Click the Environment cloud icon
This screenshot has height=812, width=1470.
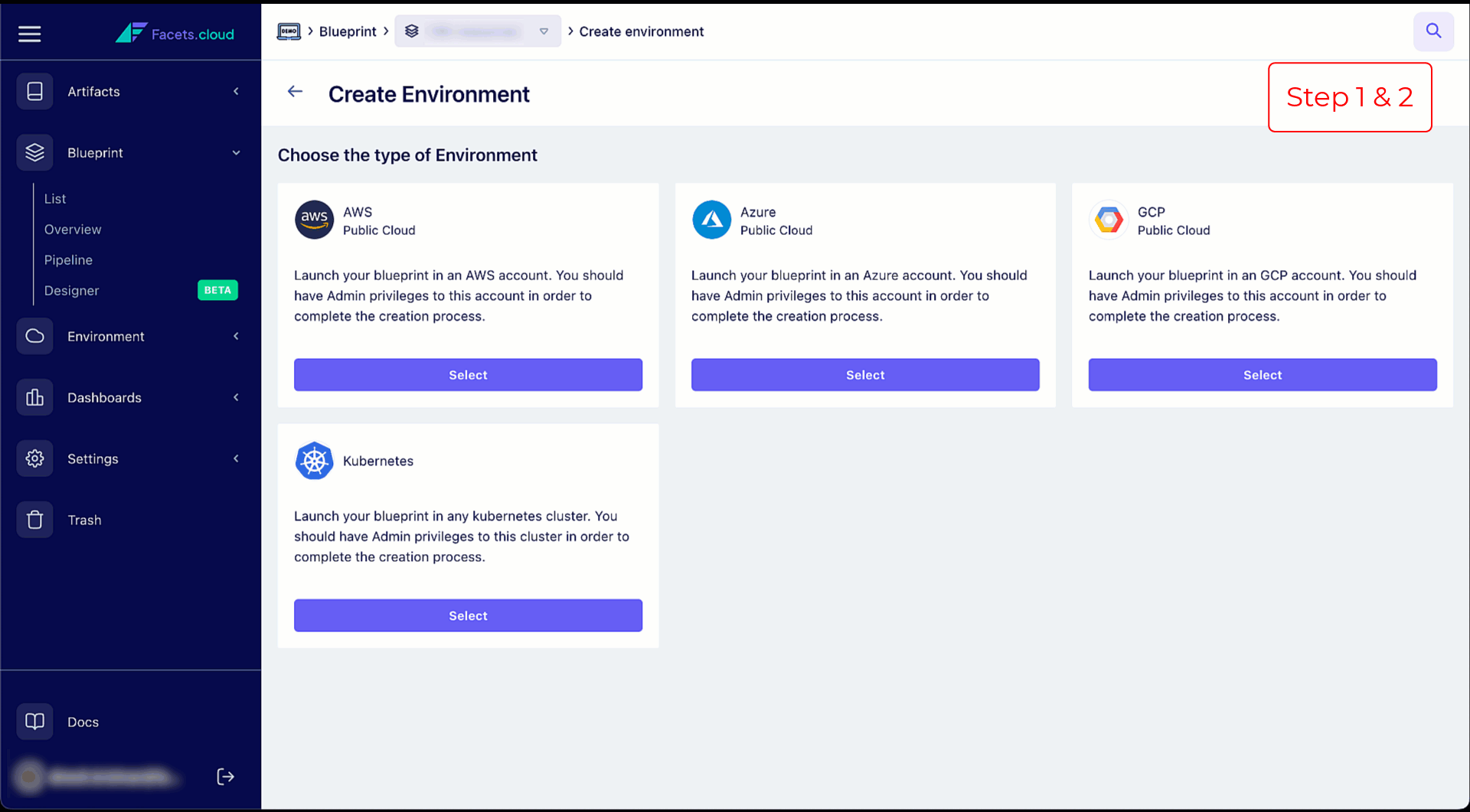(x=34, y=336)
